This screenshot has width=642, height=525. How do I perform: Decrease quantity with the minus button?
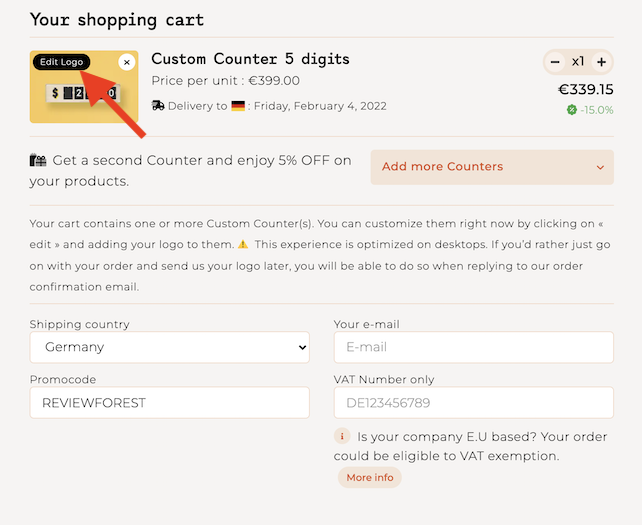(555, 62)
